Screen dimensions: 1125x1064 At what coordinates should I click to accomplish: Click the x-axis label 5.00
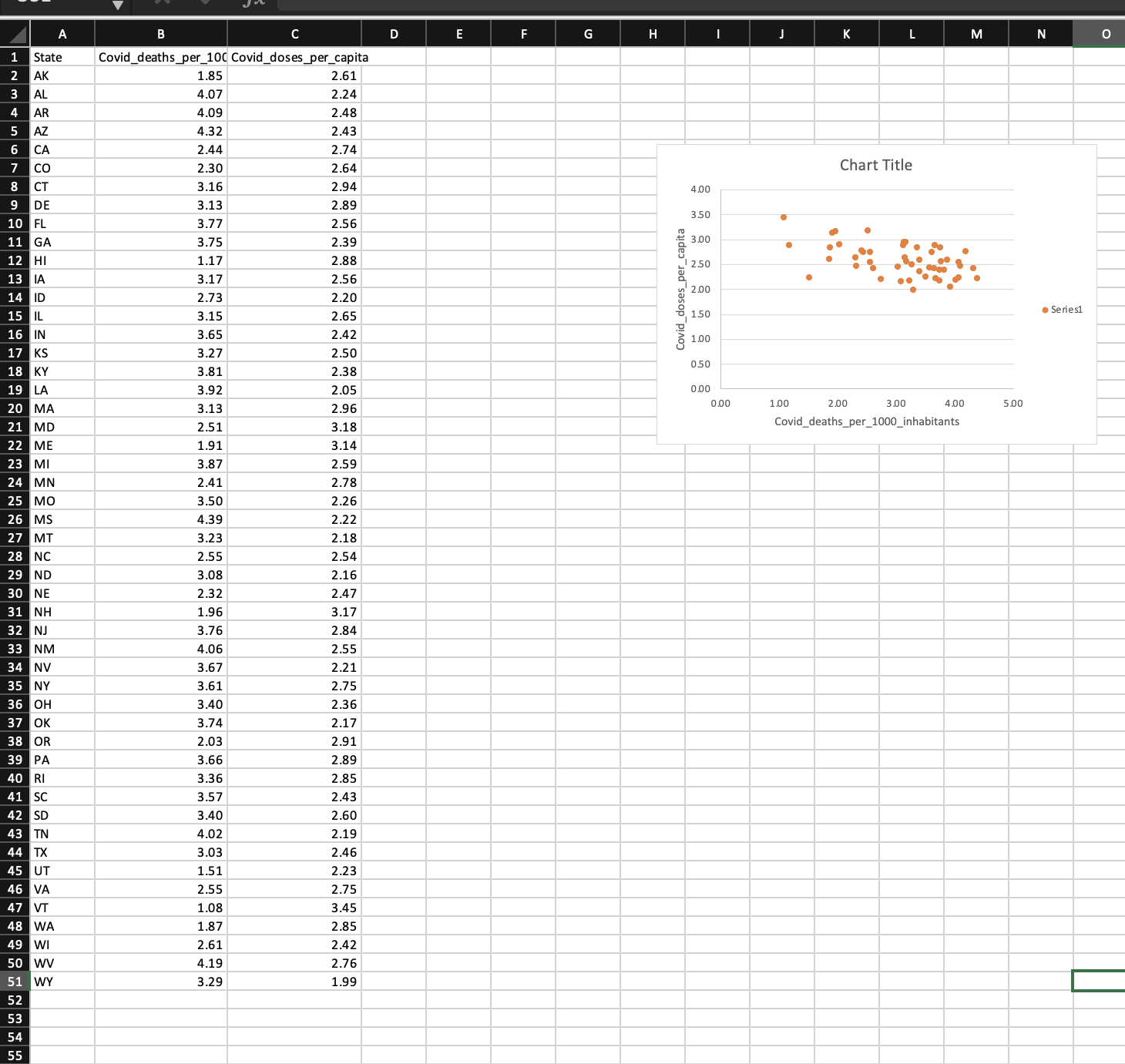[1012, 404]
